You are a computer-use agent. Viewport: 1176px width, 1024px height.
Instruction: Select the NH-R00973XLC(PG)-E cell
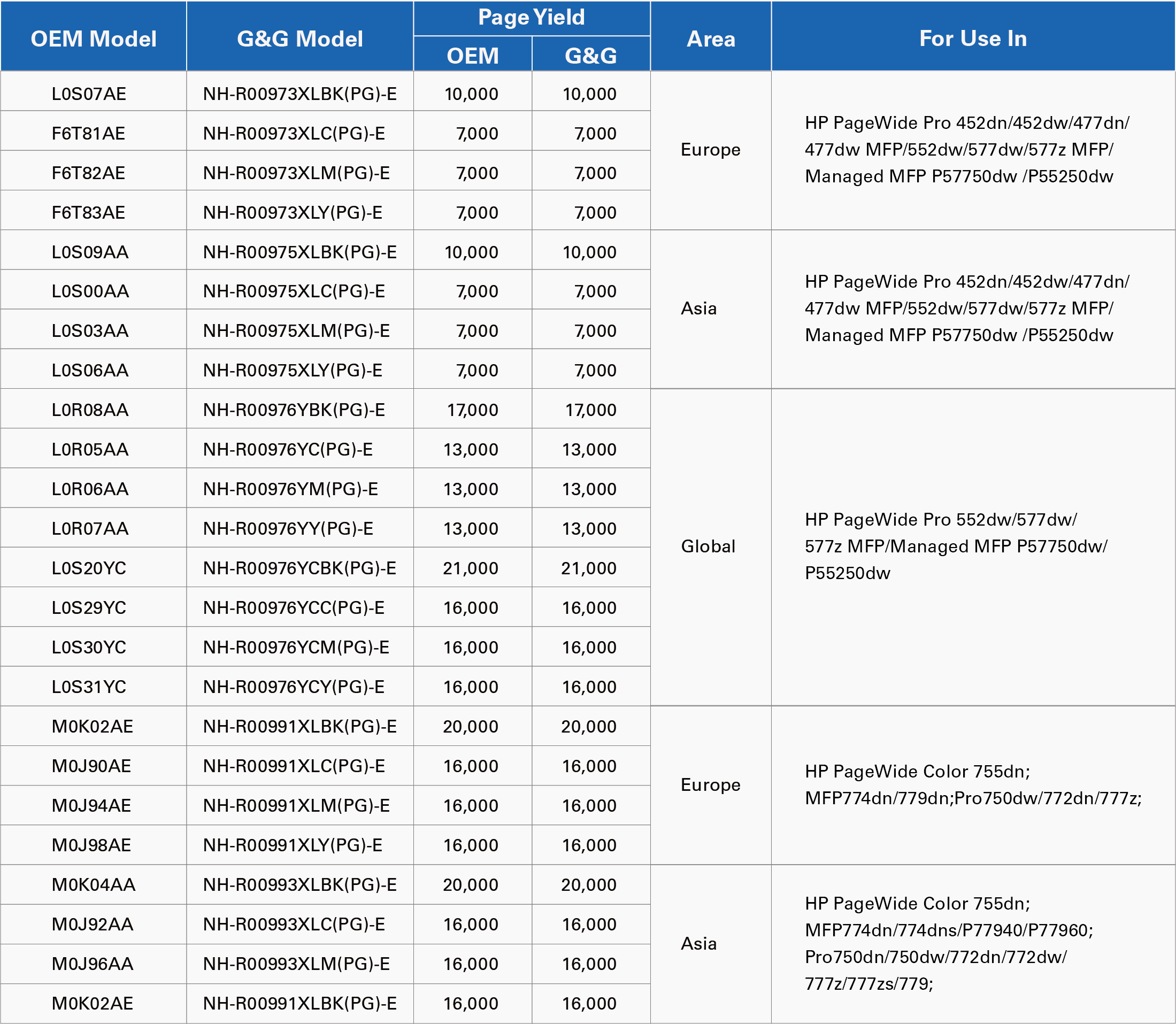(300, 131)
